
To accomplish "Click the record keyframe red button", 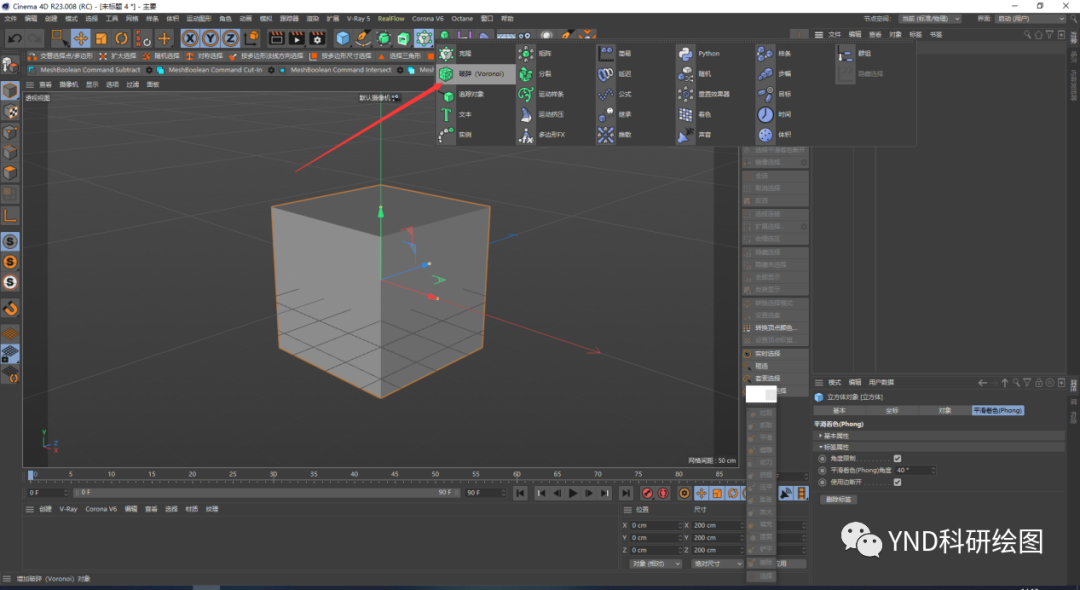I will click(647, 493).
